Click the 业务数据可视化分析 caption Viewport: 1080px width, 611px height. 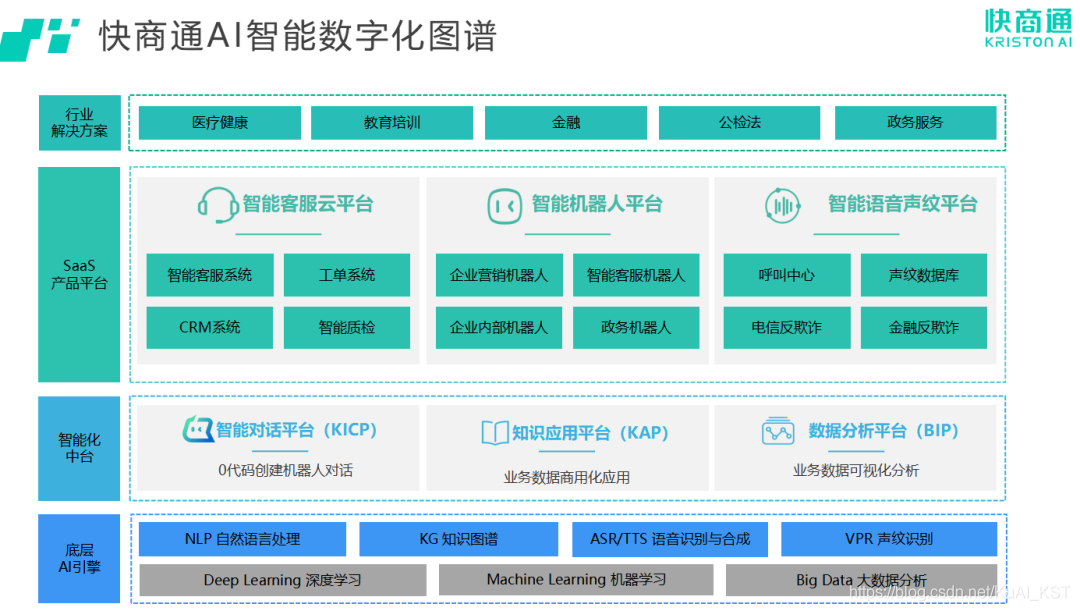tap(855, 470)
